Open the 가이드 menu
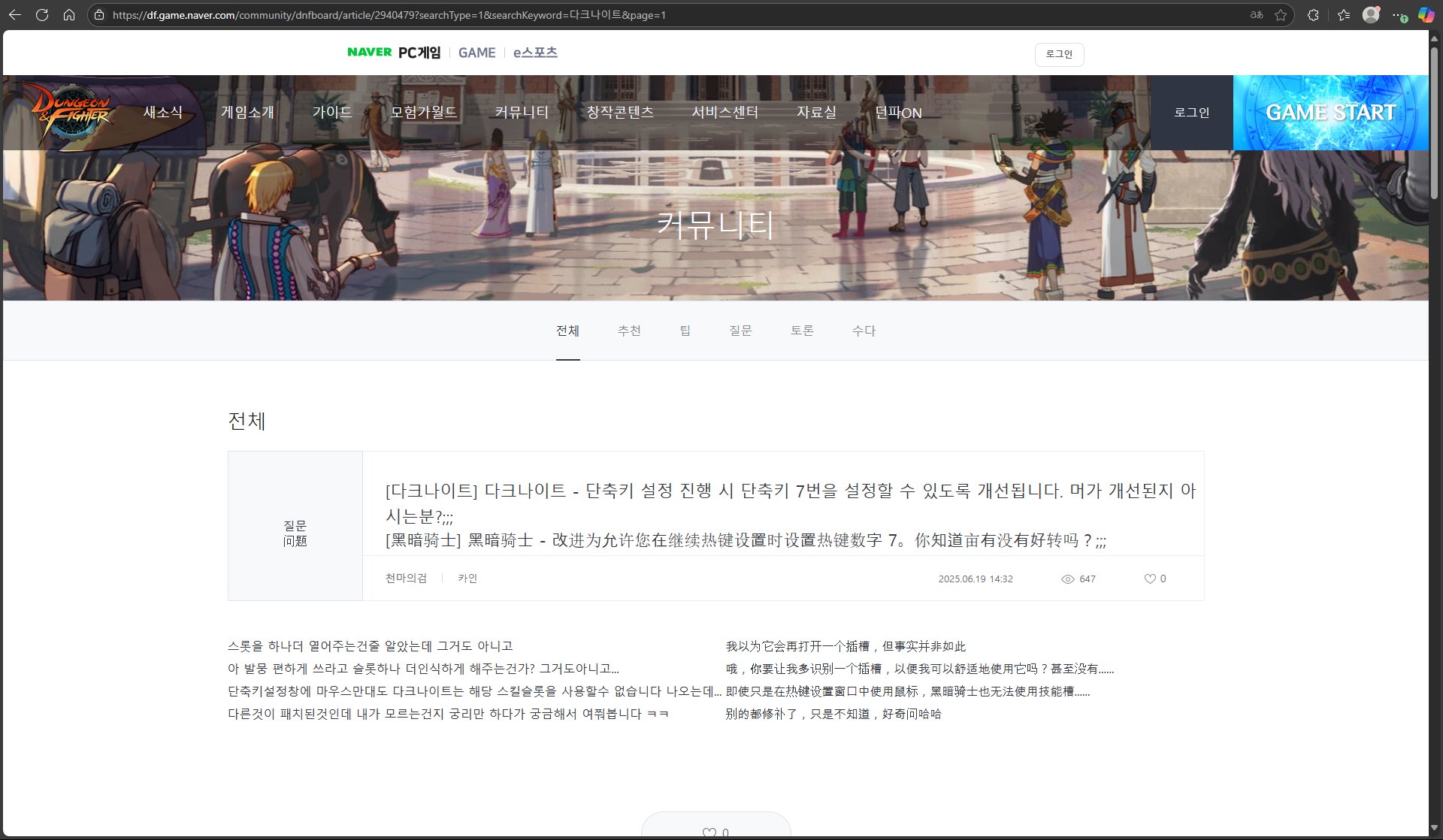 [332, 113]
